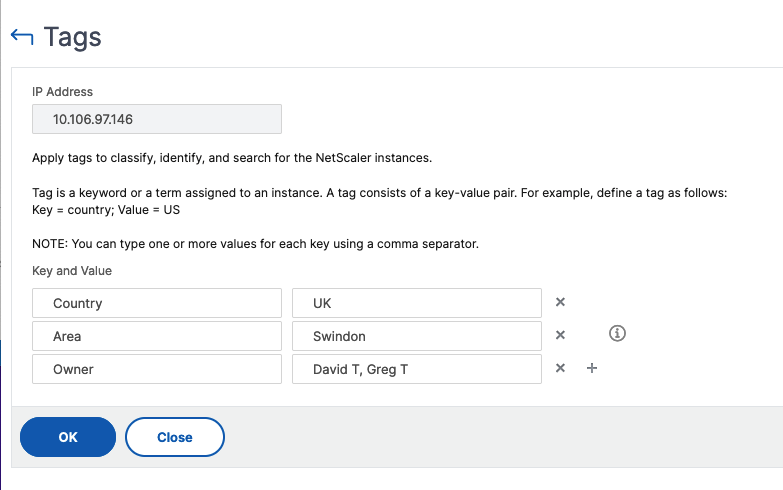Image resolution: width=783 pixels, height=490 pixels.
Task: Click the Tags page heading
Action: pyautogui.click(x=72, y=37)
